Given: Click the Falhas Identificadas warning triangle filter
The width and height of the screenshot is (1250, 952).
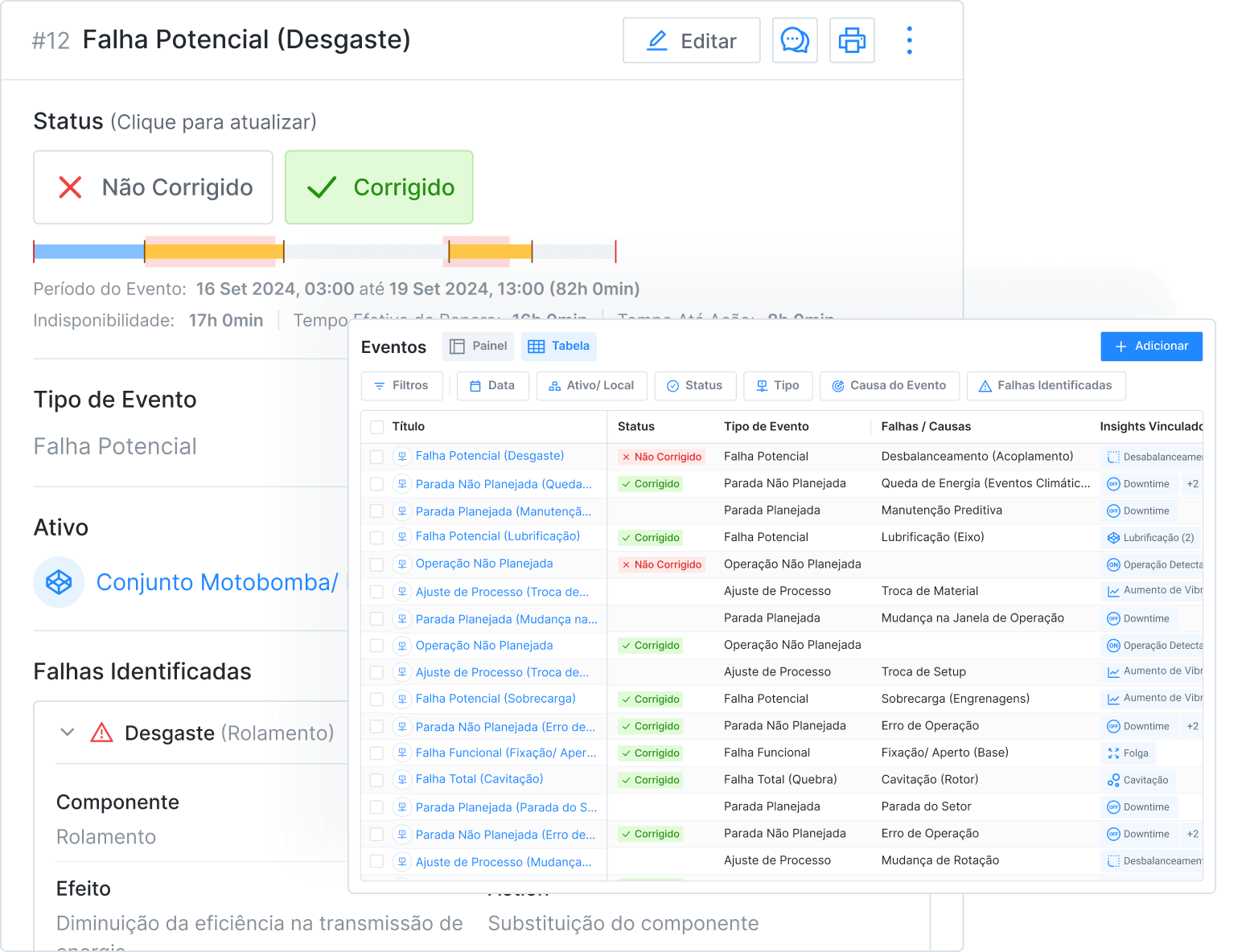Looking at the screenshot, I should [x=986, y=386].
